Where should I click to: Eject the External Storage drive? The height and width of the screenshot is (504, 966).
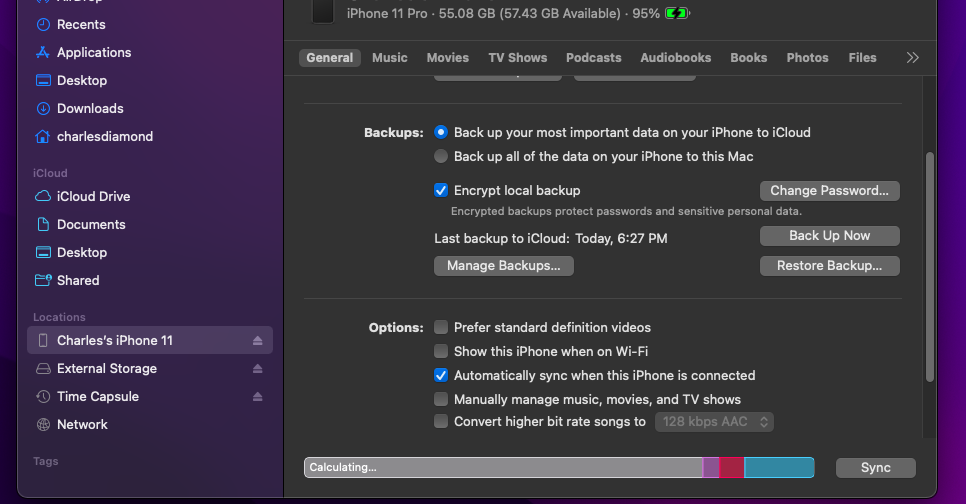click(x=257, y=369)
